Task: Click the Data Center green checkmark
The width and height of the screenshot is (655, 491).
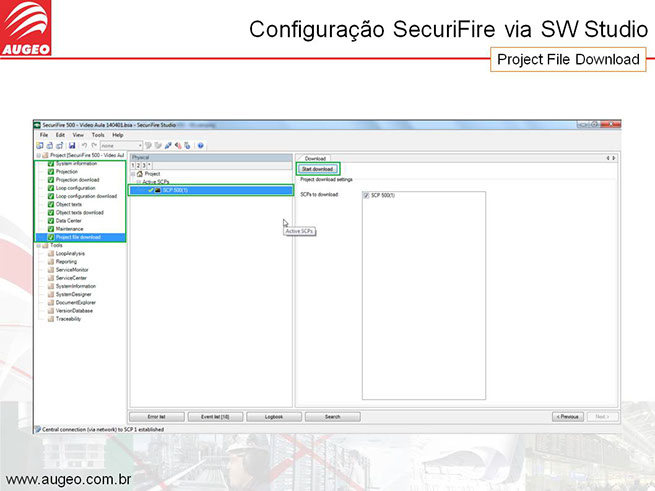Action: (x=51, y=220)
